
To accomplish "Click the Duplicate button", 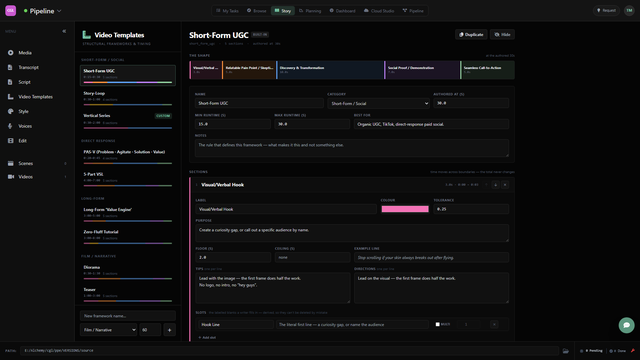I will pos(471,35).
